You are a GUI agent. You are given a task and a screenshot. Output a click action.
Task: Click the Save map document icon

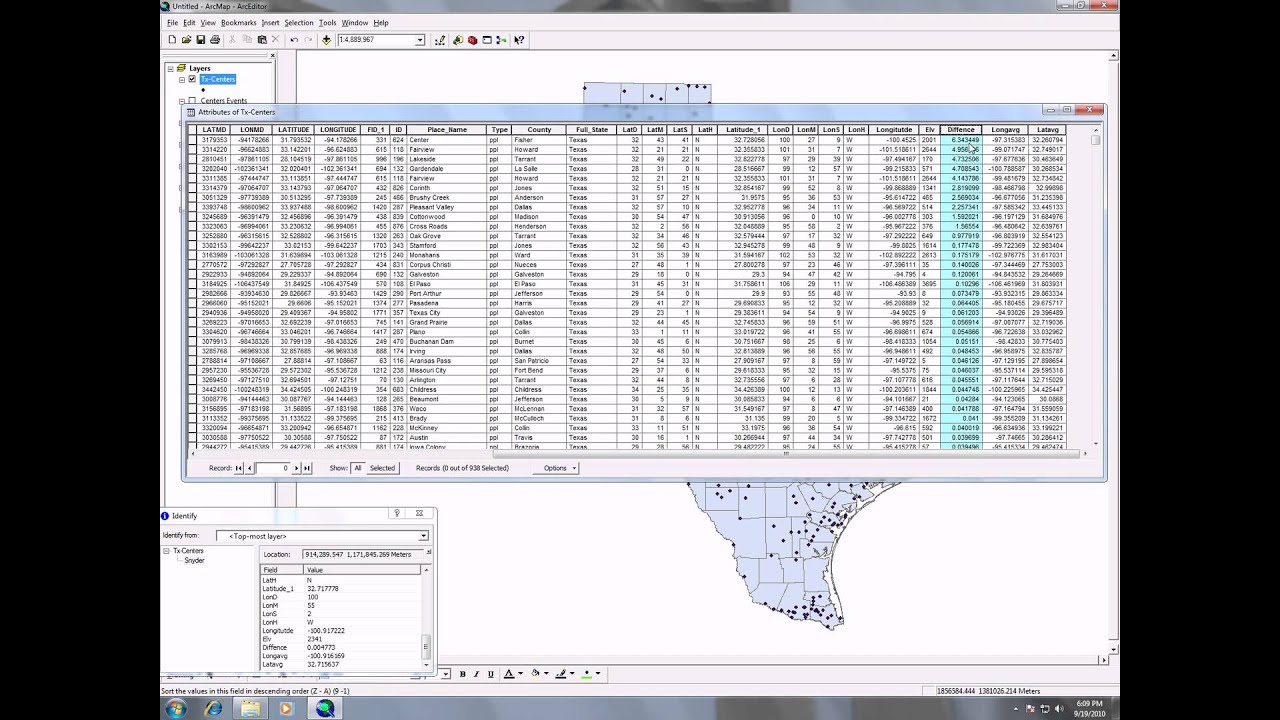[200, 40]
